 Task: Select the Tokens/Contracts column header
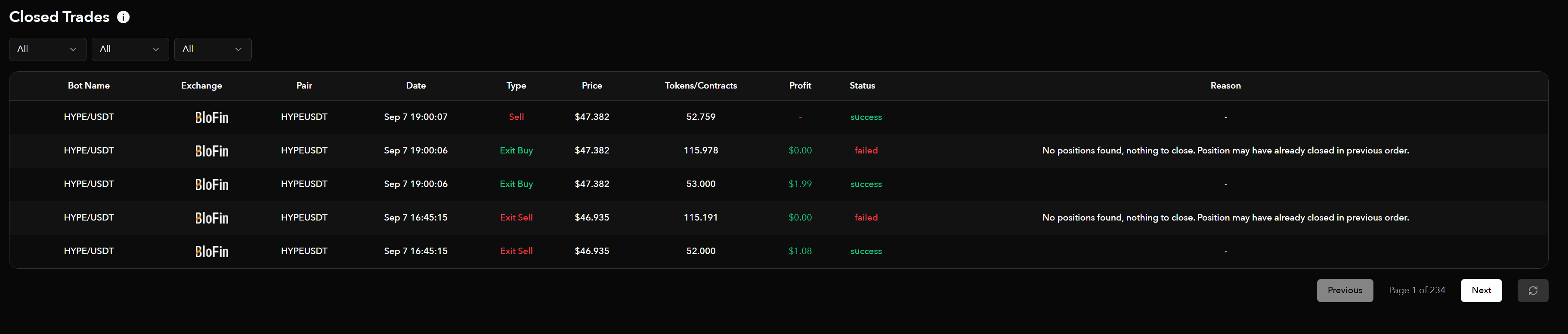(x=701, y=86)
